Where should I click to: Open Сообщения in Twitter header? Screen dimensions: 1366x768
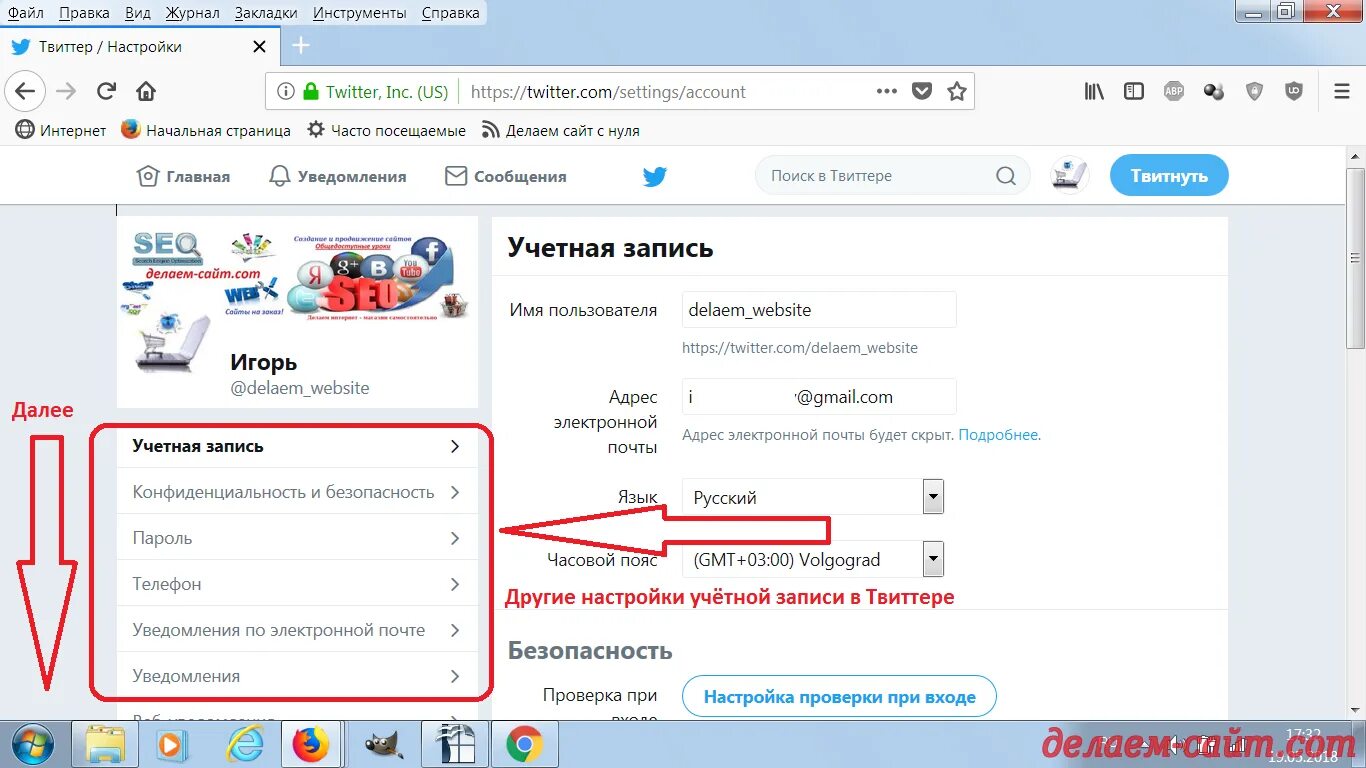[x=506, y=176]
